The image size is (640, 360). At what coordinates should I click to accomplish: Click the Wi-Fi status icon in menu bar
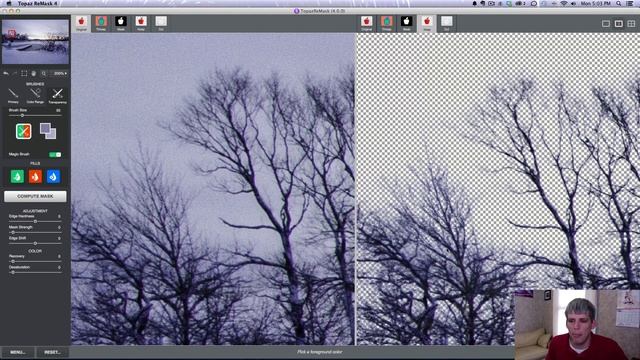click(564, 3)
